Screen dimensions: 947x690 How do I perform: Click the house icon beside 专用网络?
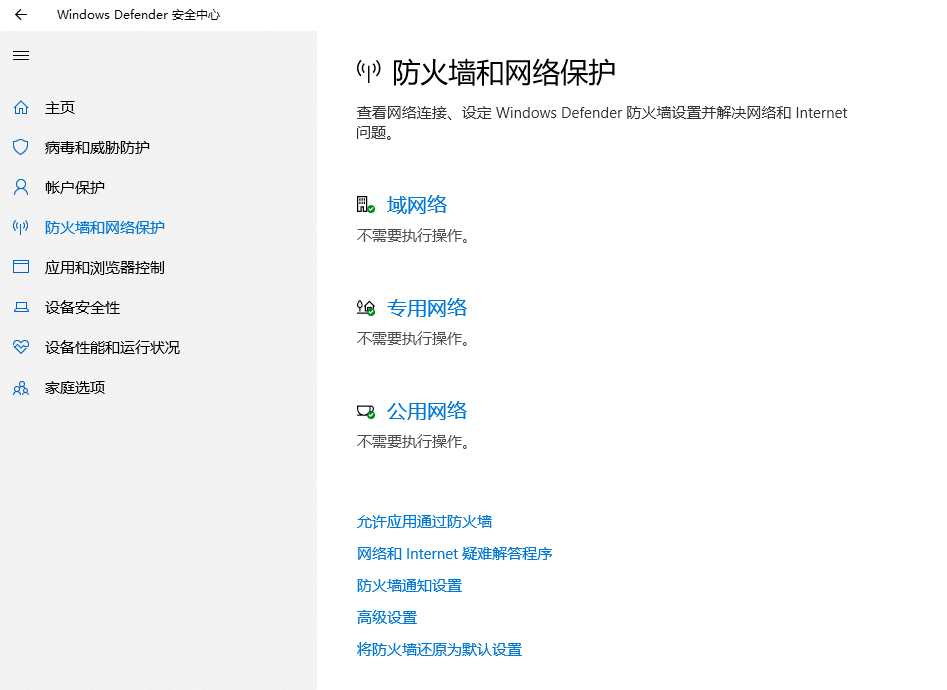365,308
